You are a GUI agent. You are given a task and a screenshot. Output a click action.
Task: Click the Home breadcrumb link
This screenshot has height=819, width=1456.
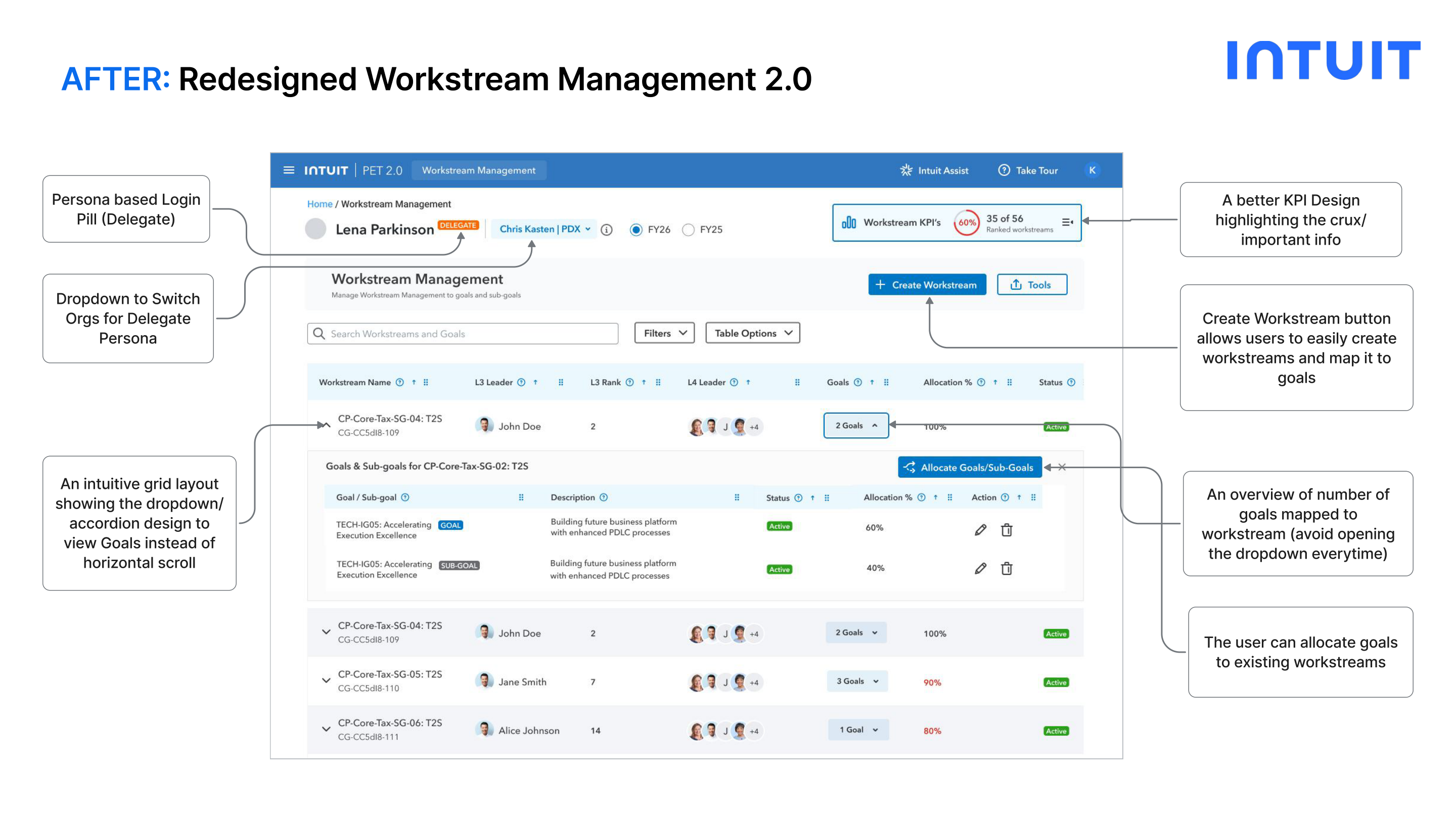[320, 204]
